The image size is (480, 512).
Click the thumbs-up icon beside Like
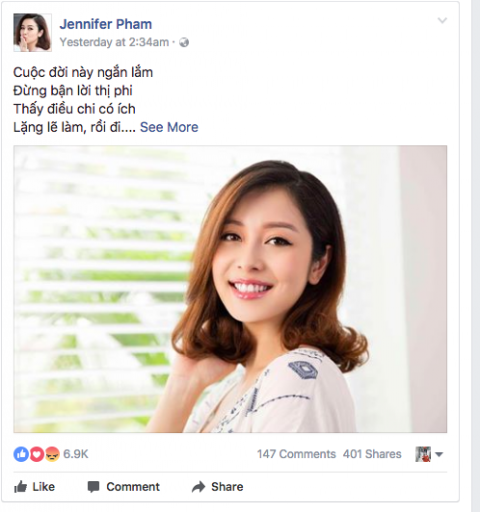[x=21, y=487]
